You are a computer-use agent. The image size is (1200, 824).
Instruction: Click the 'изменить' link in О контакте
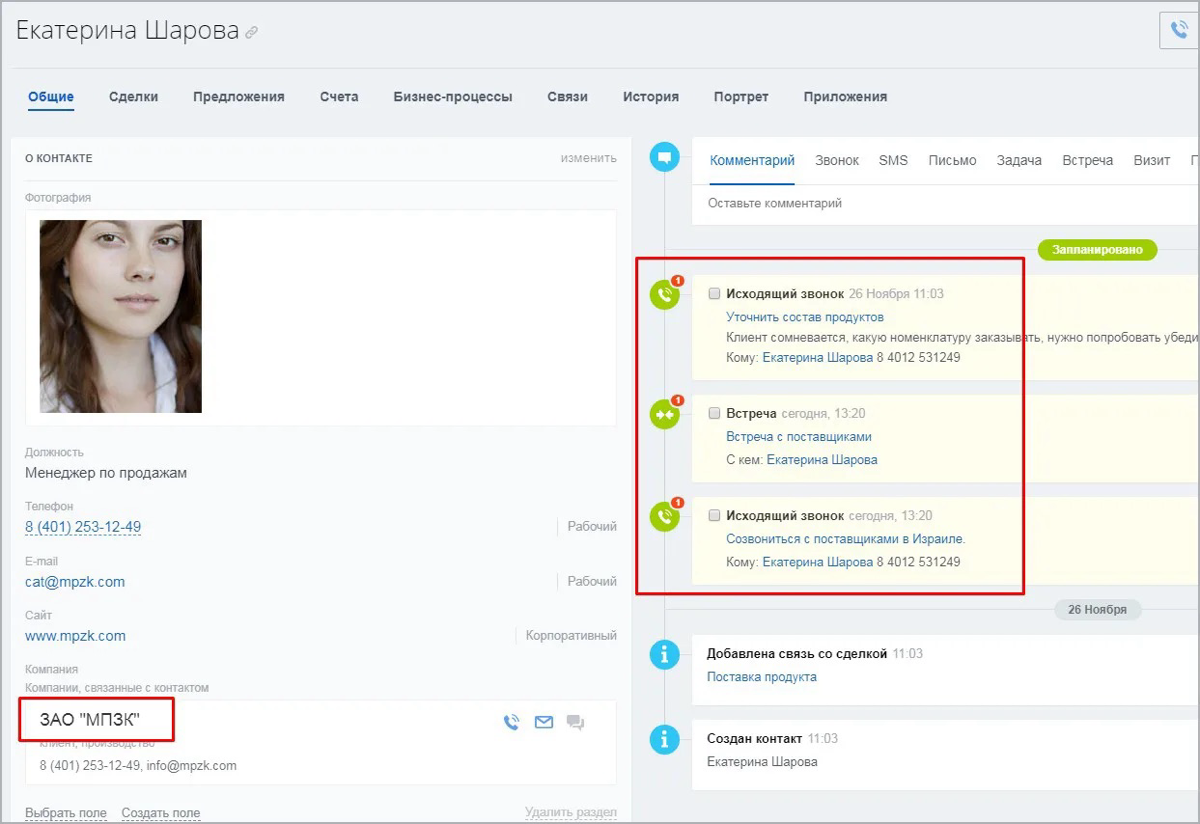[x=588, y=158]
